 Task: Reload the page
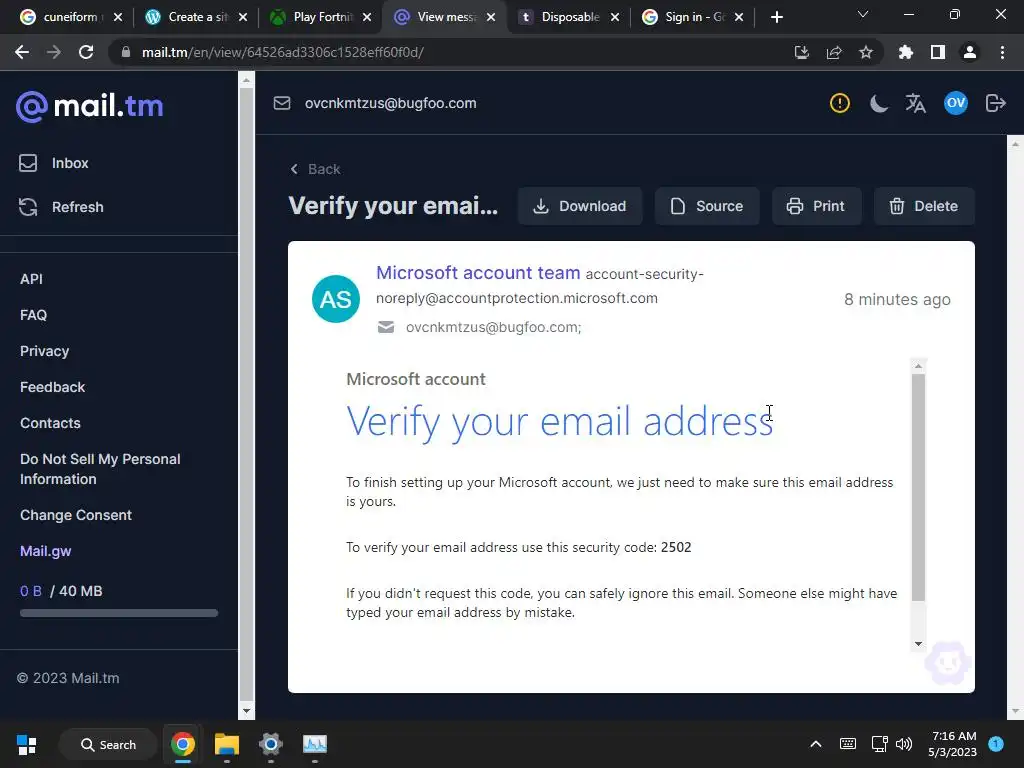86,52
